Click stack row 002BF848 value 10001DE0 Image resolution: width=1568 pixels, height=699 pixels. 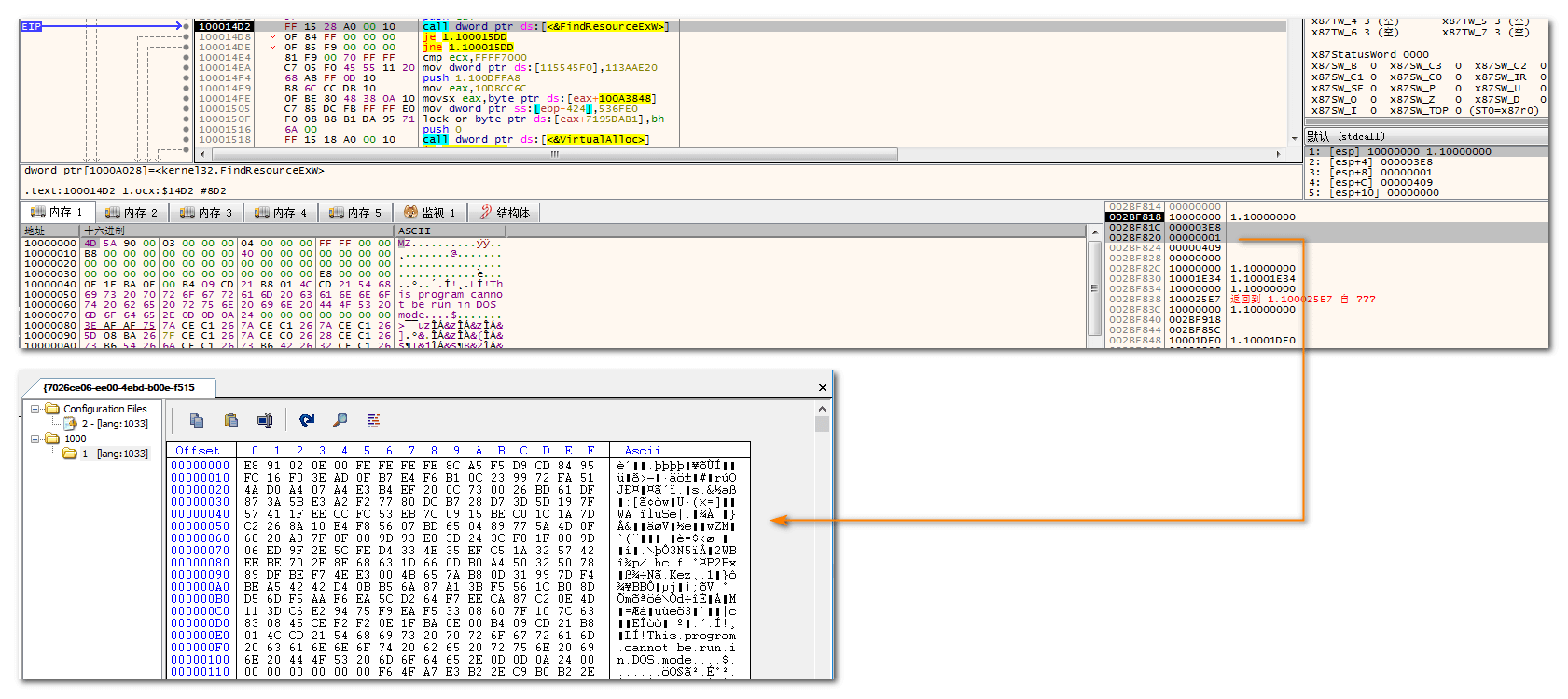(x=1194, y=340)
